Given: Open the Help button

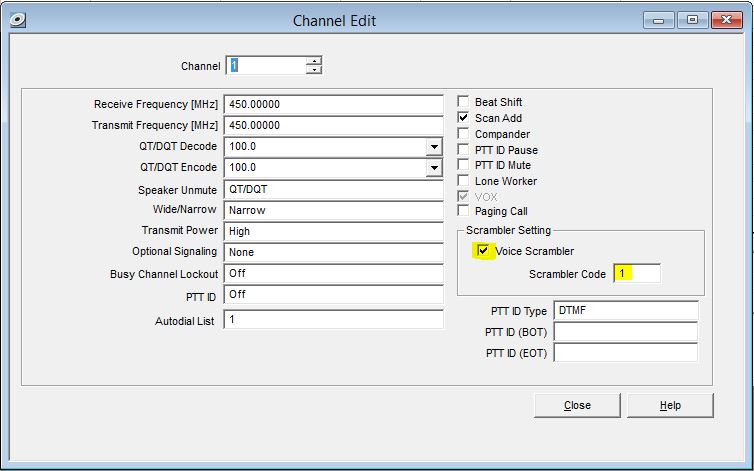Looking at the screenshot, I should point(670,405).
